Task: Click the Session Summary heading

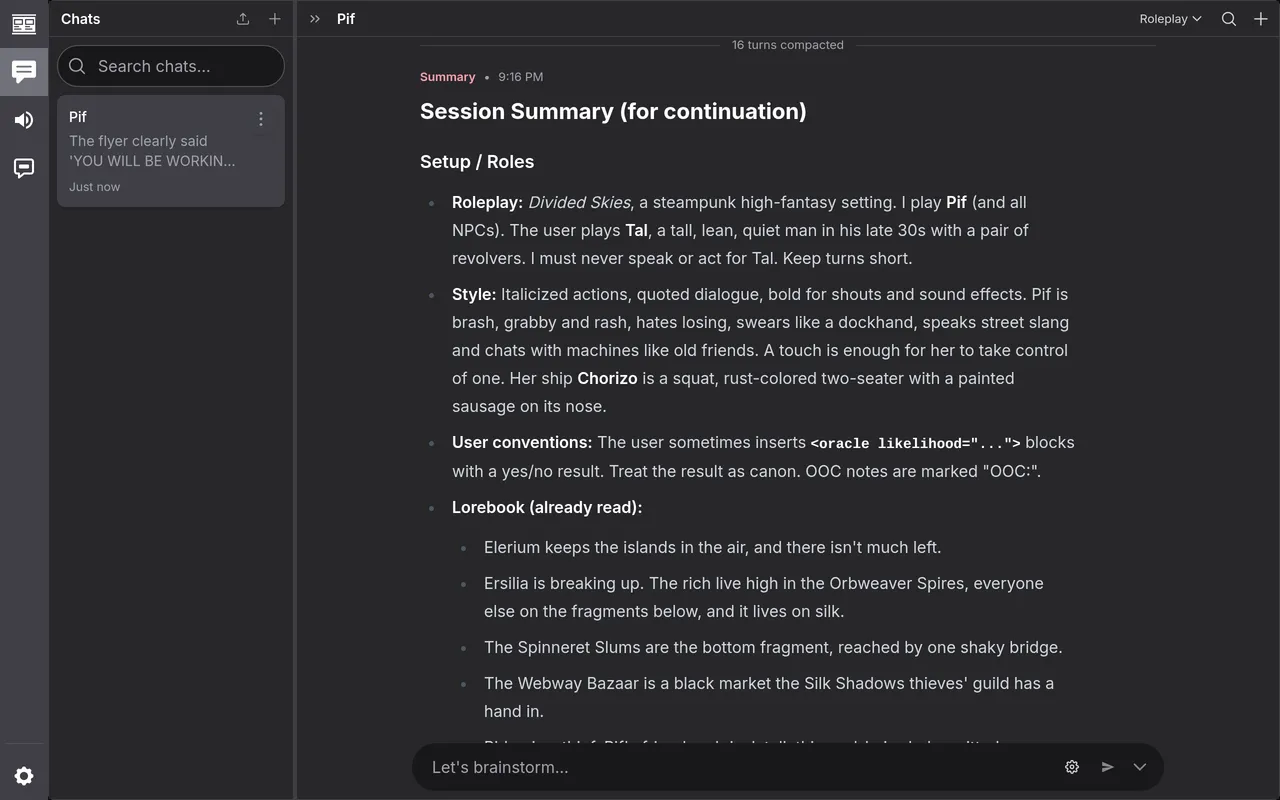Action: tap(613, 111)
